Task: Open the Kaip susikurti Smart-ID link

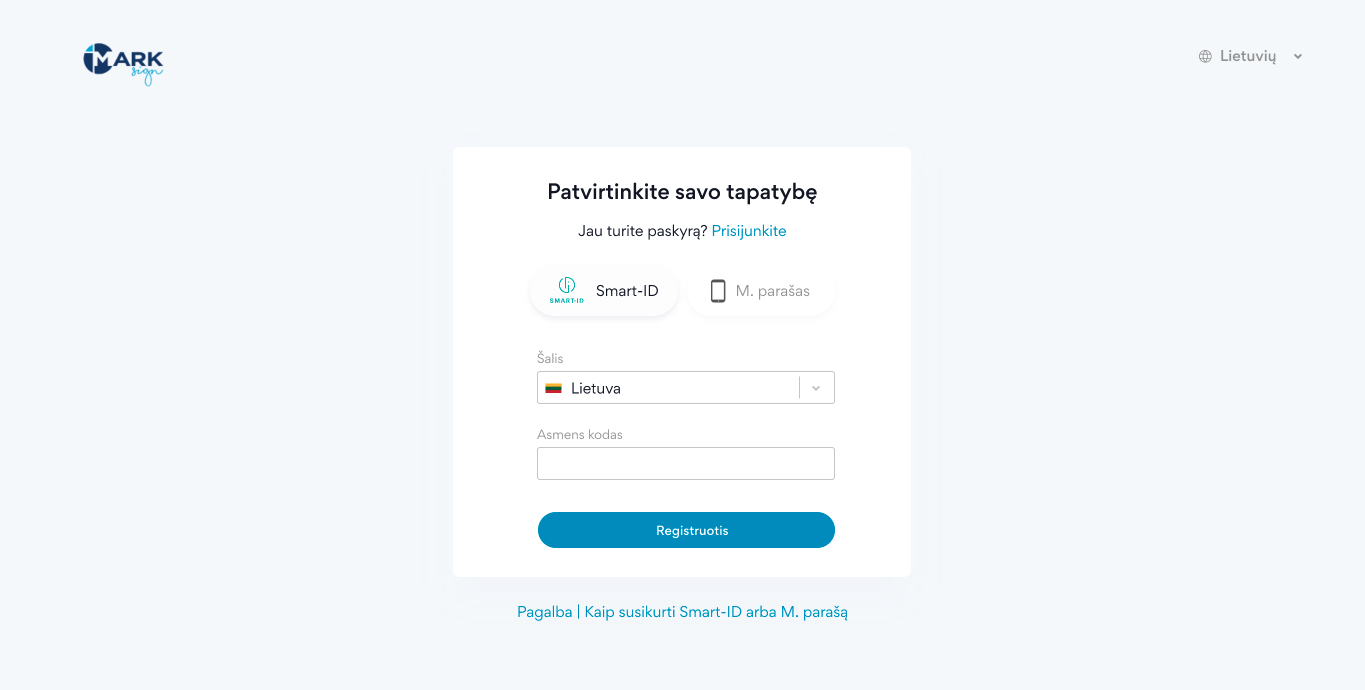Action: pyautogui.click(x=716, y=612)
